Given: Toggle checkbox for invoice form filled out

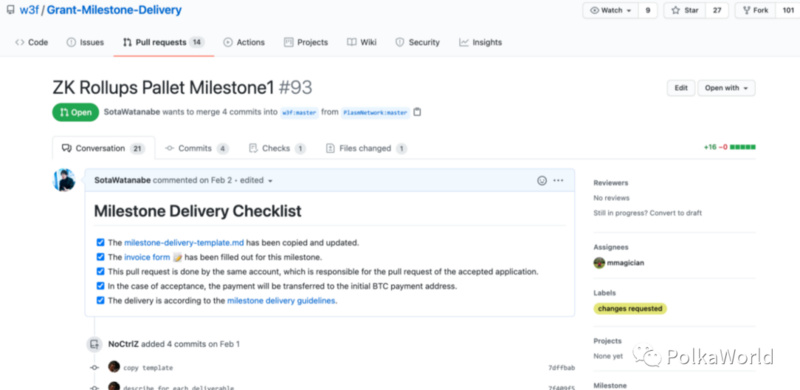Looking at the screenshot, I should click(x=101, y=257).
